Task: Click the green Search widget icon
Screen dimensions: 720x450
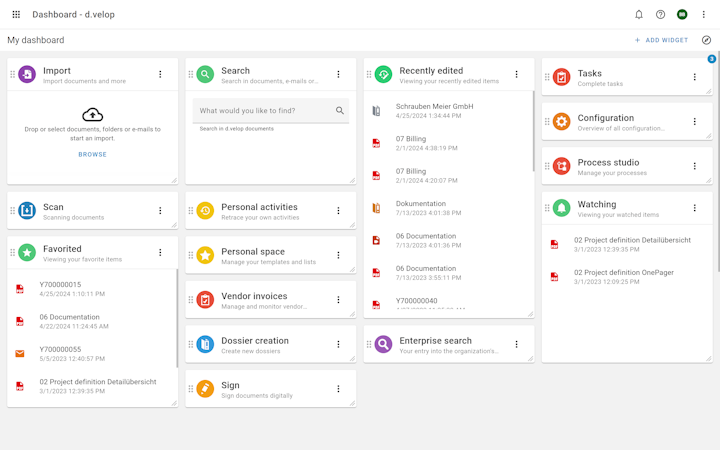Action: click(x=205, y=74)
